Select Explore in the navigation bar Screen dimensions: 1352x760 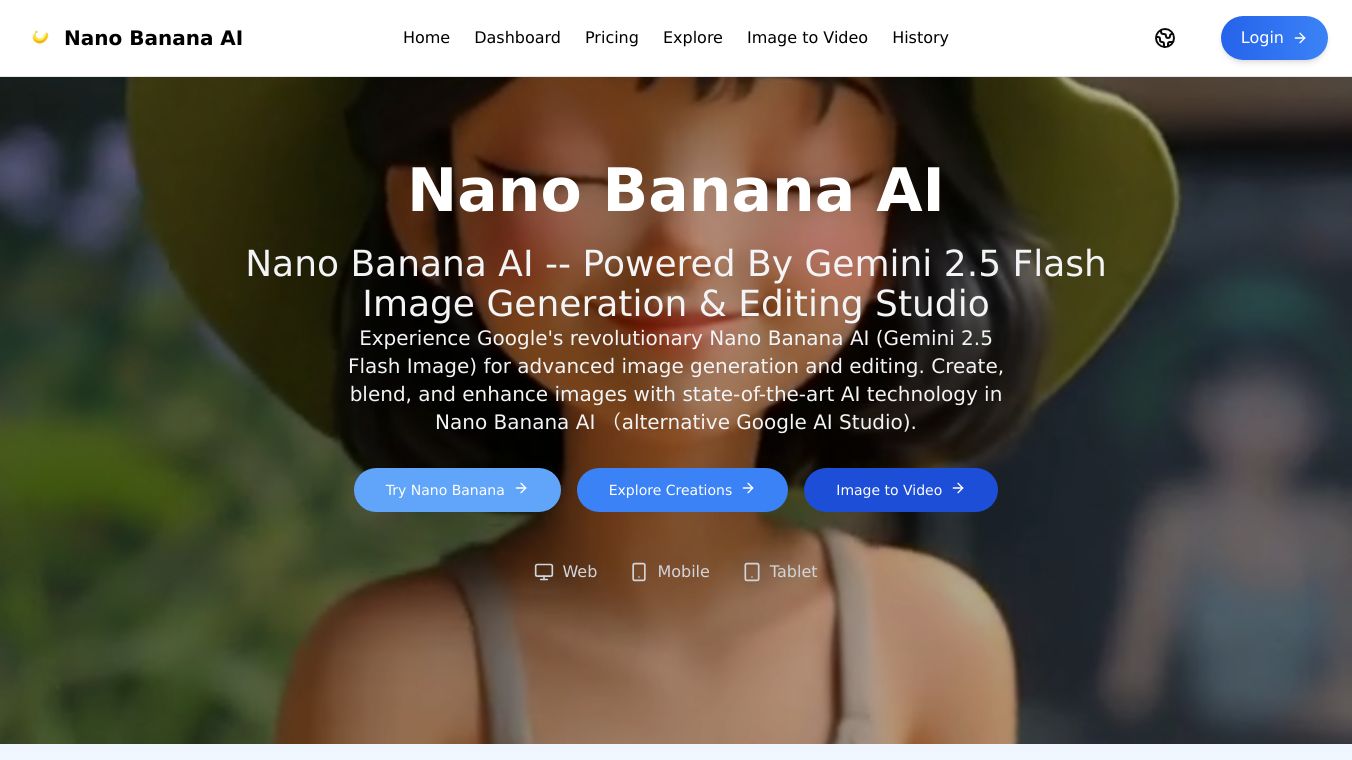tap(693, 38)
